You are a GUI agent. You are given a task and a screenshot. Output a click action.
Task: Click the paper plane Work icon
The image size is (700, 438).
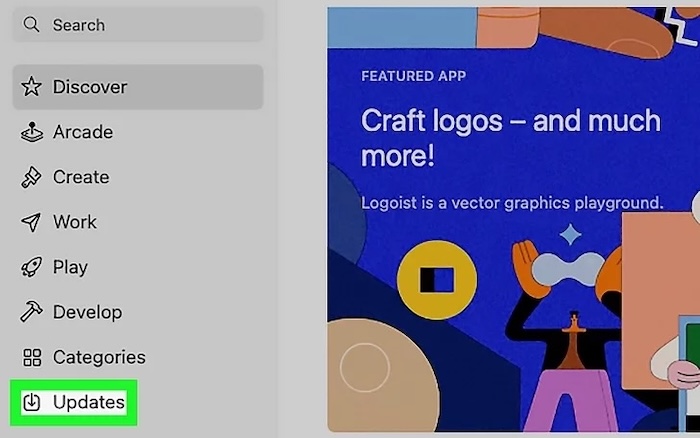[32, 222]
